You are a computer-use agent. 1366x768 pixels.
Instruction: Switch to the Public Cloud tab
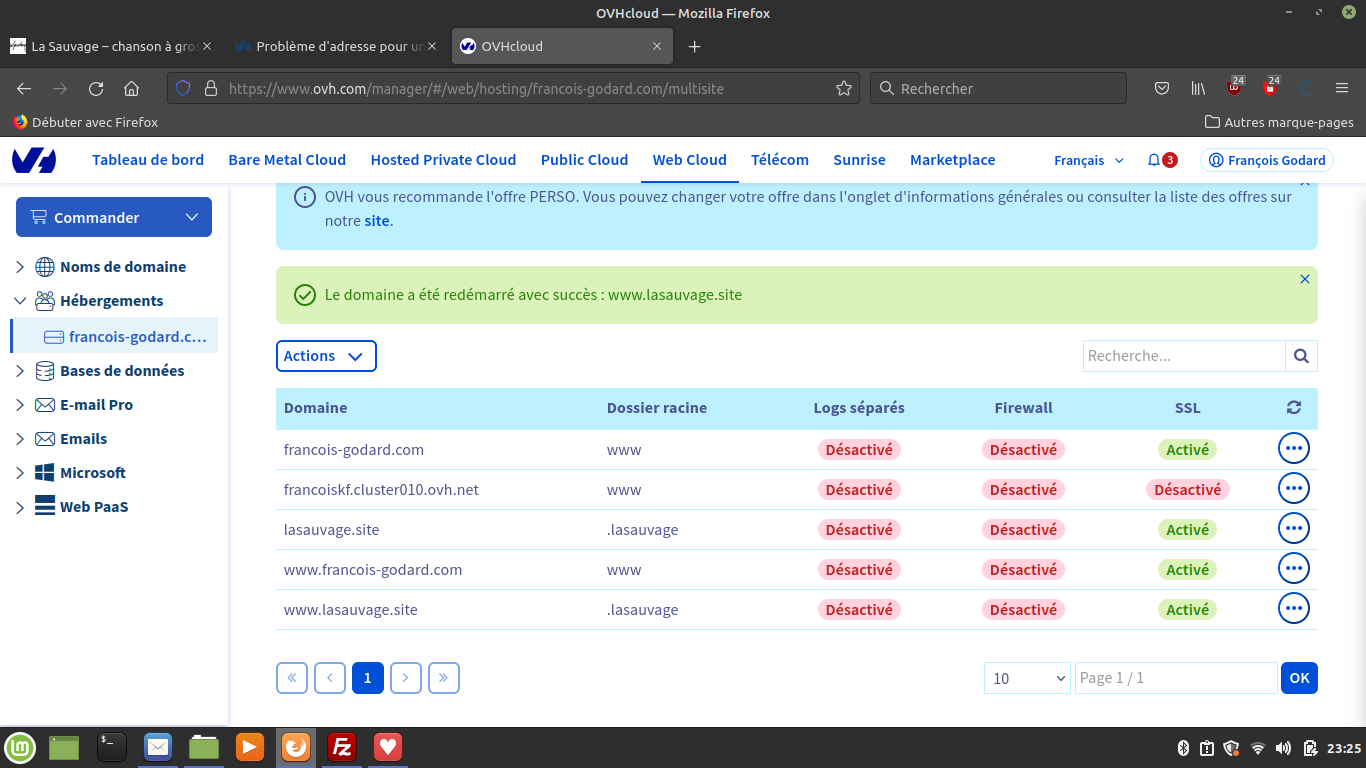(584, 160)
